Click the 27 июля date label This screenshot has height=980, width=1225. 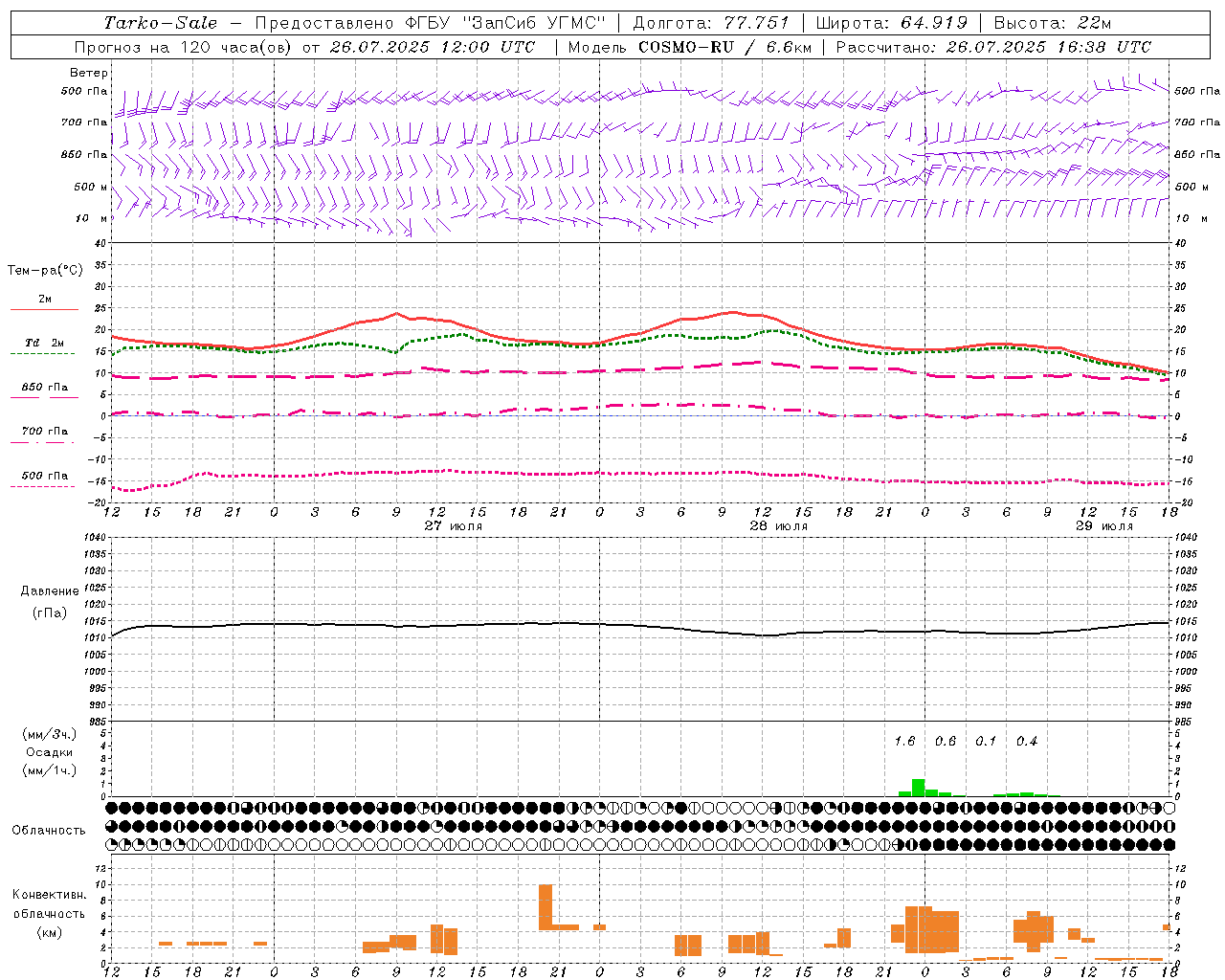click(x=454, y=526)
